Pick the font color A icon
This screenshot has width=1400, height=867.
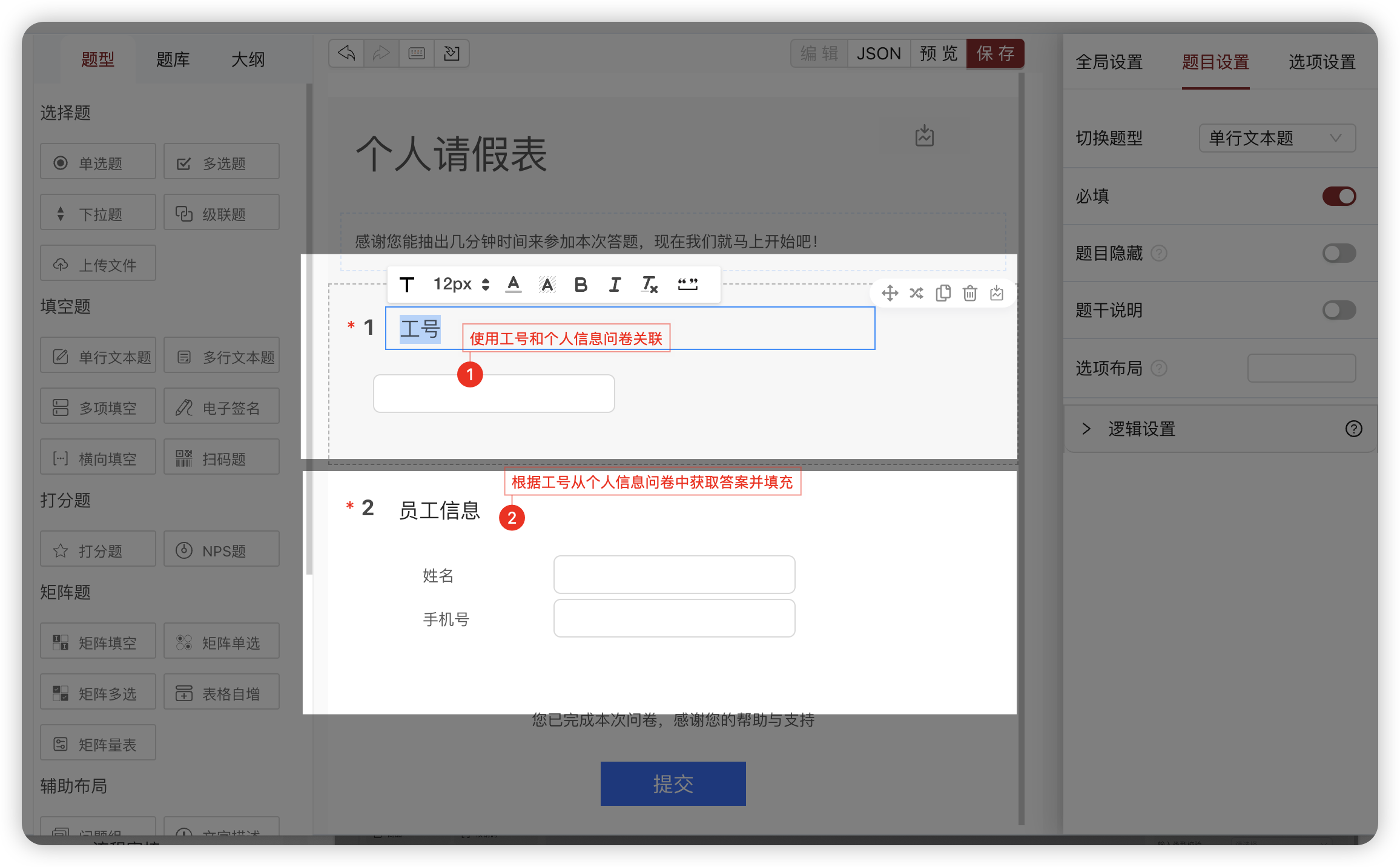[513, 284]
